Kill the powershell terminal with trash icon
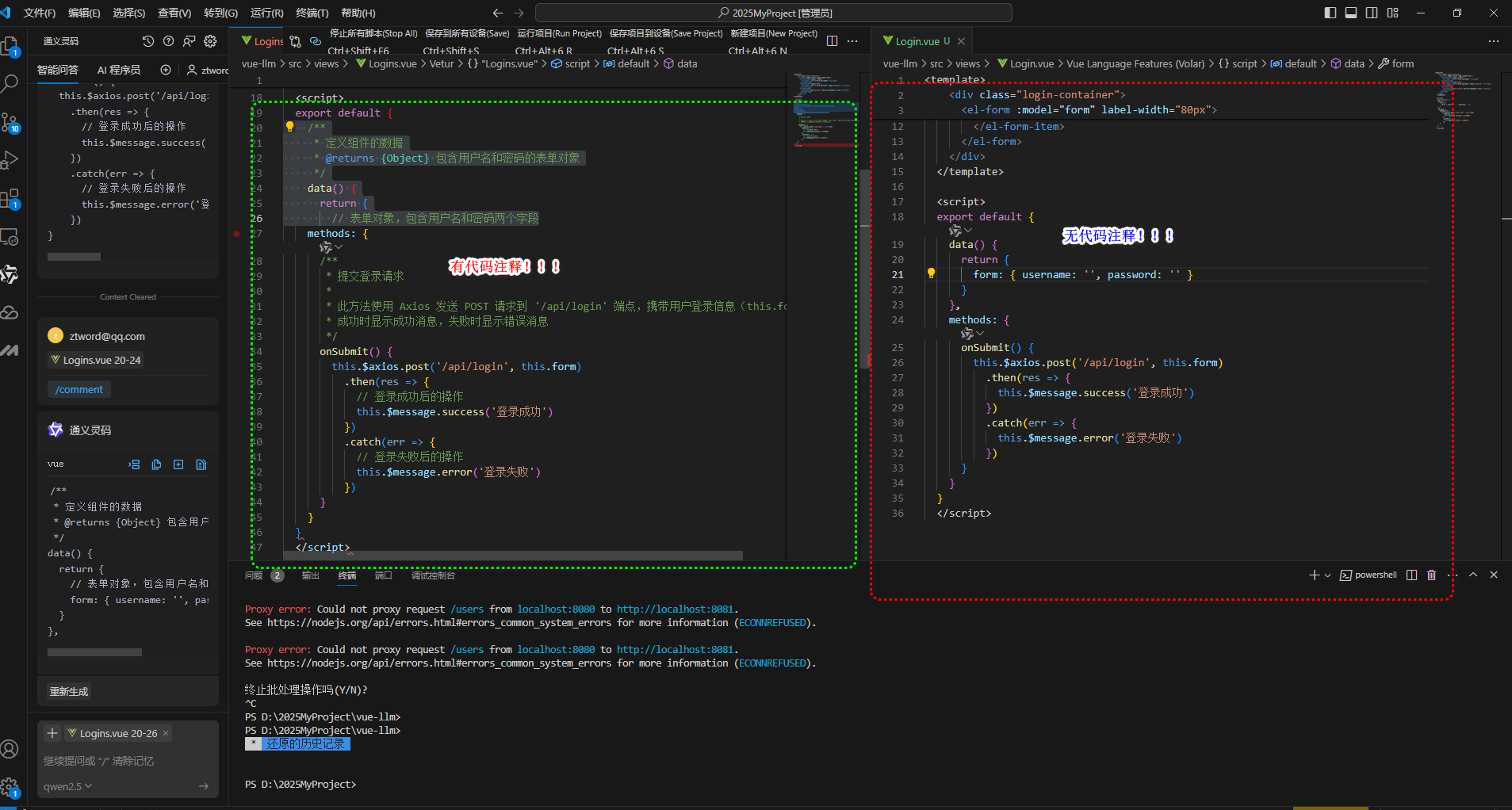 (x=1431, y=575)
